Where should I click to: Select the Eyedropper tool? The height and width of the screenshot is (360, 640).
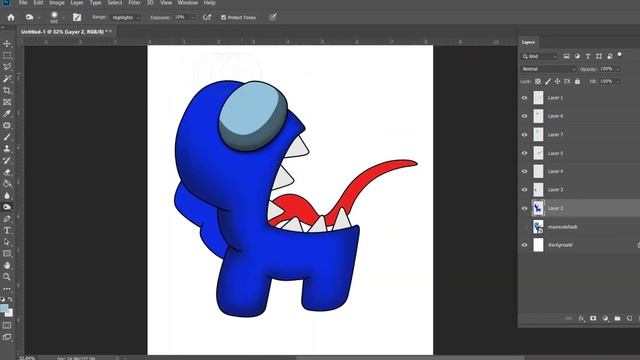[7, 113]
